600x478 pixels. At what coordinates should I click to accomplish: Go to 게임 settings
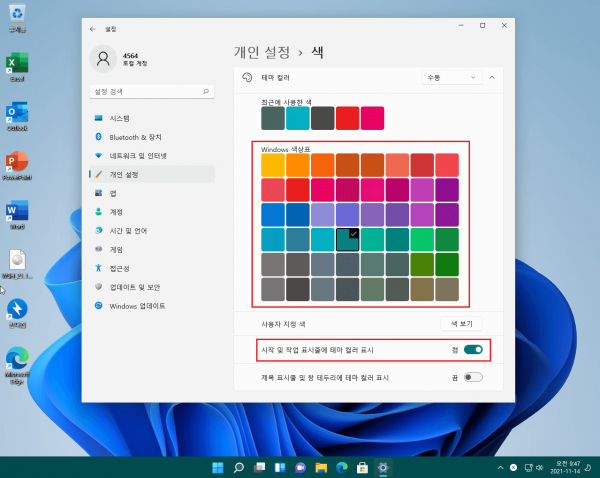pyautogui.click(x=152, y=250)
